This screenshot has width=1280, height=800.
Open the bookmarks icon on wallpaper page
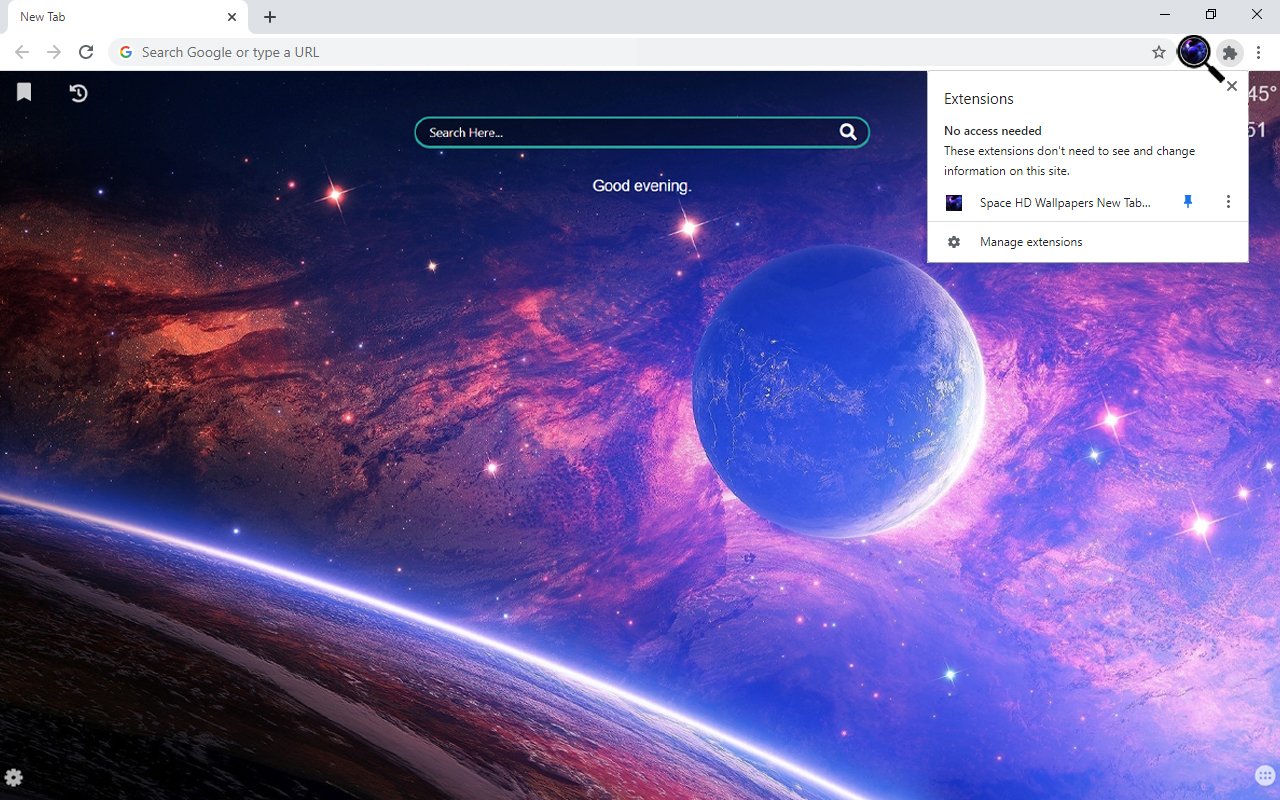click(24, 92)
